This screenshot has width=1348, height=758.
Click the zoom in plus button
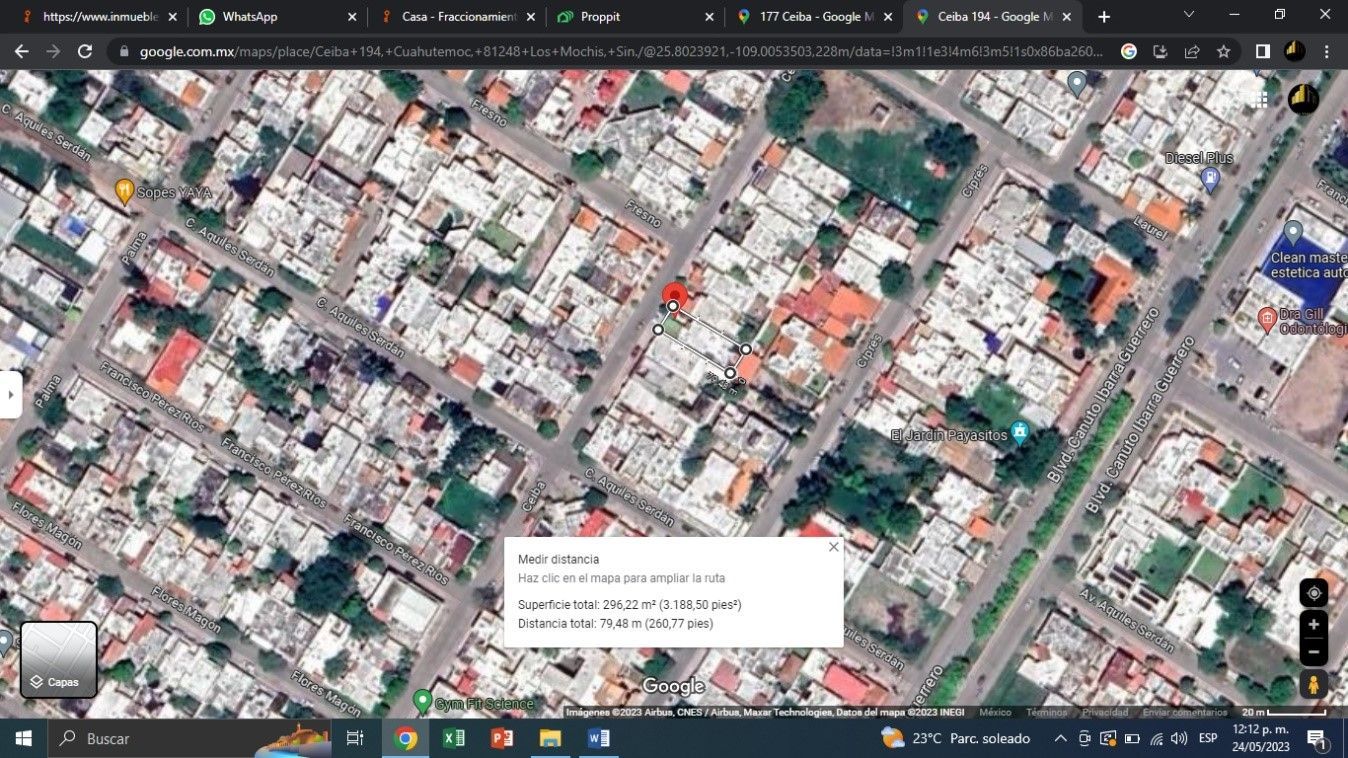[x=1313, y=625]
